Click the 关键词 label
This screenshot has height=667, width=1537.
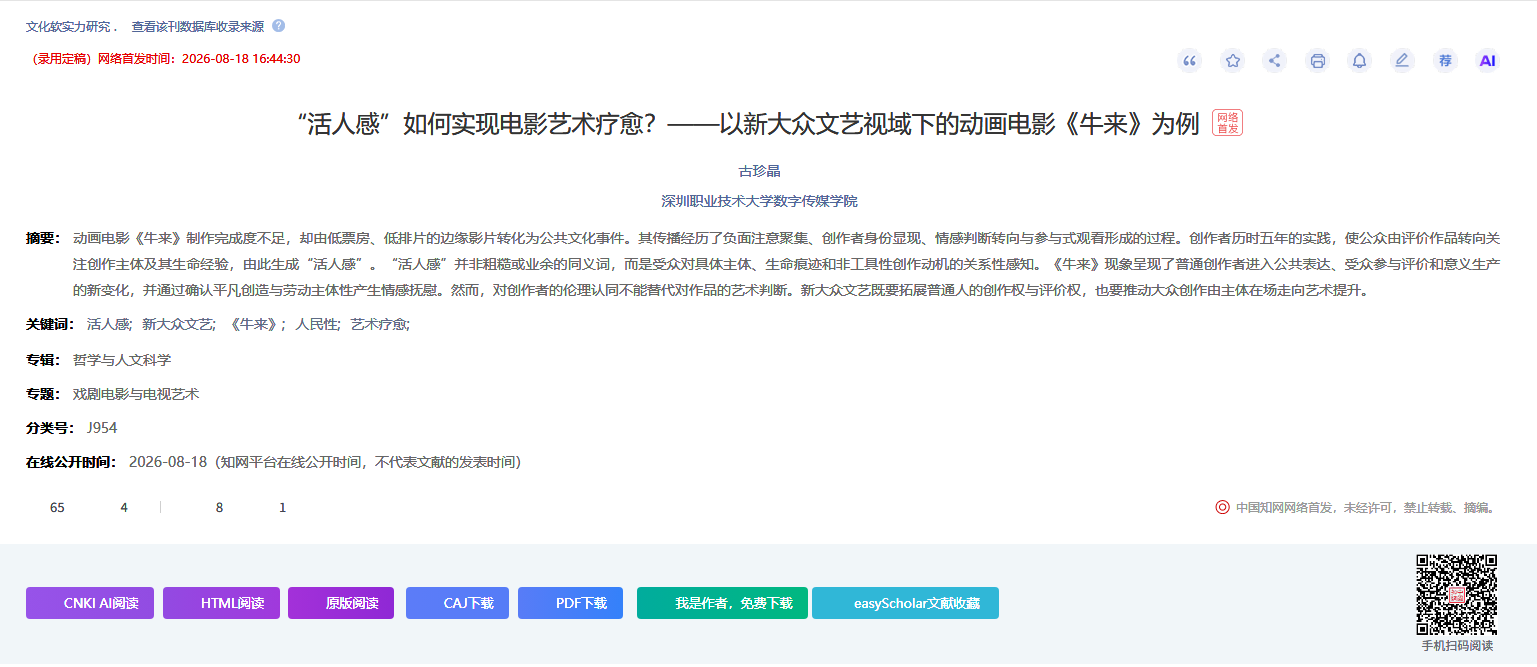51,324
